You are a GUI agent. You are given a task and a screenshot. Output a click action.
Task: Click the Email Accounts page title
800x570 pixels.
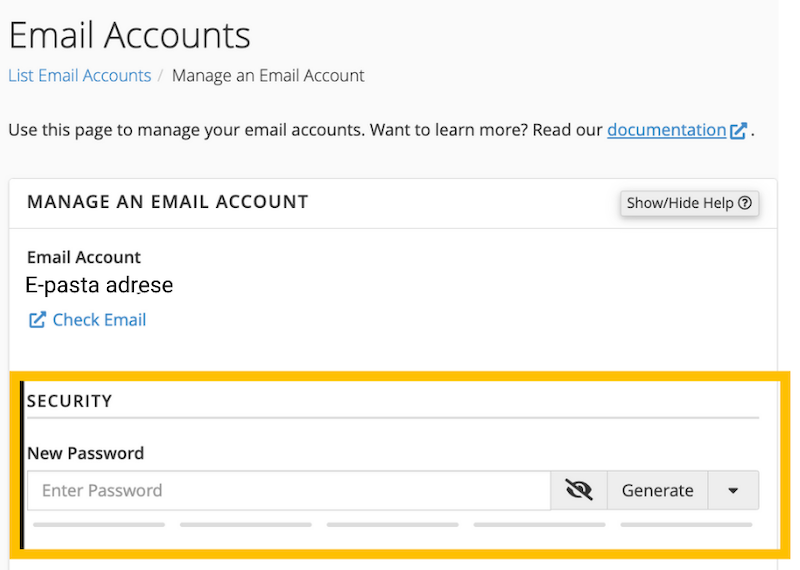pos(129,36)
